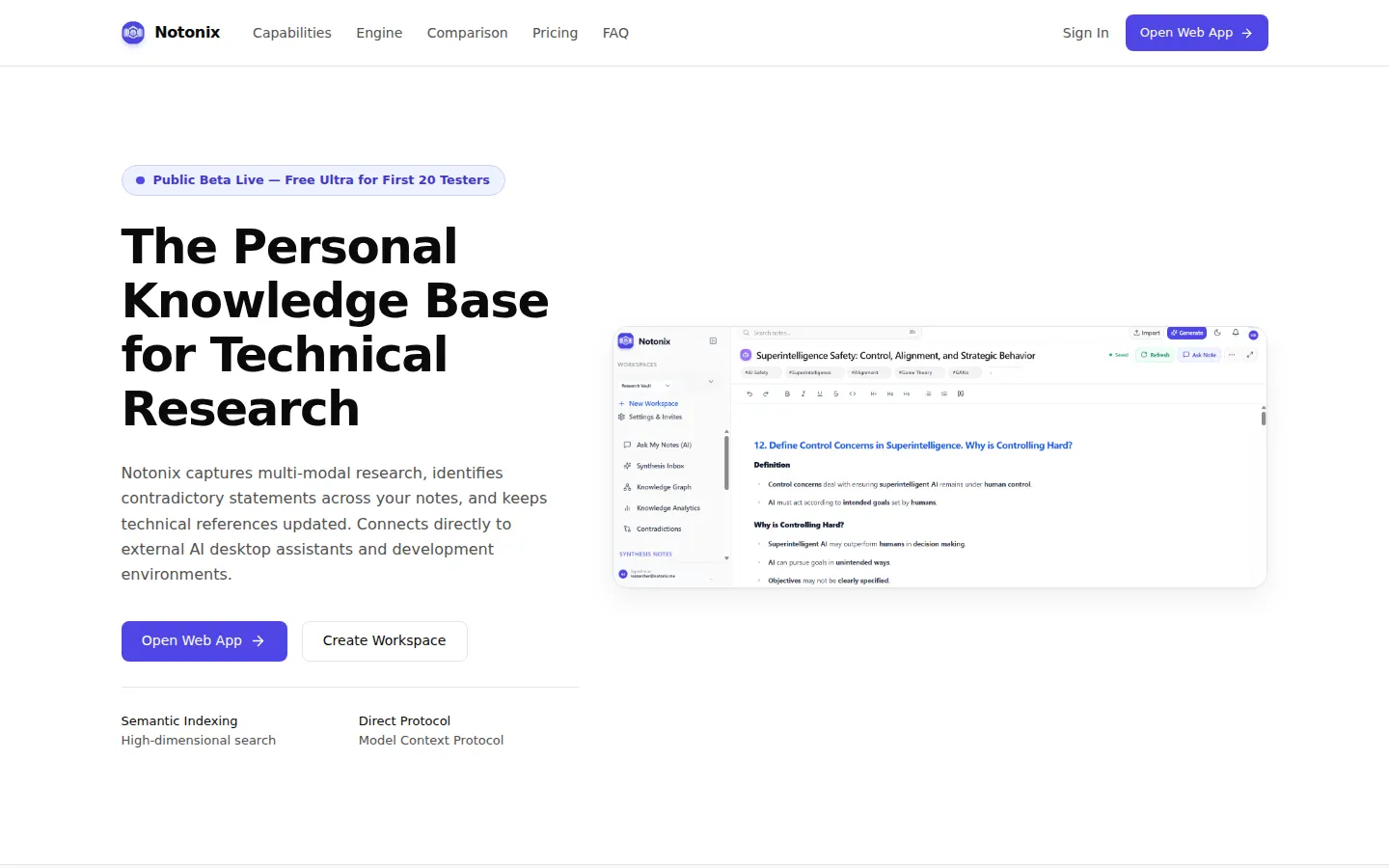Image resolution: width=1389 pixels, height=868 pixels.
Task: Jump to the FAQ nav section
Action: pyautogui.click(x=615, y=33)
